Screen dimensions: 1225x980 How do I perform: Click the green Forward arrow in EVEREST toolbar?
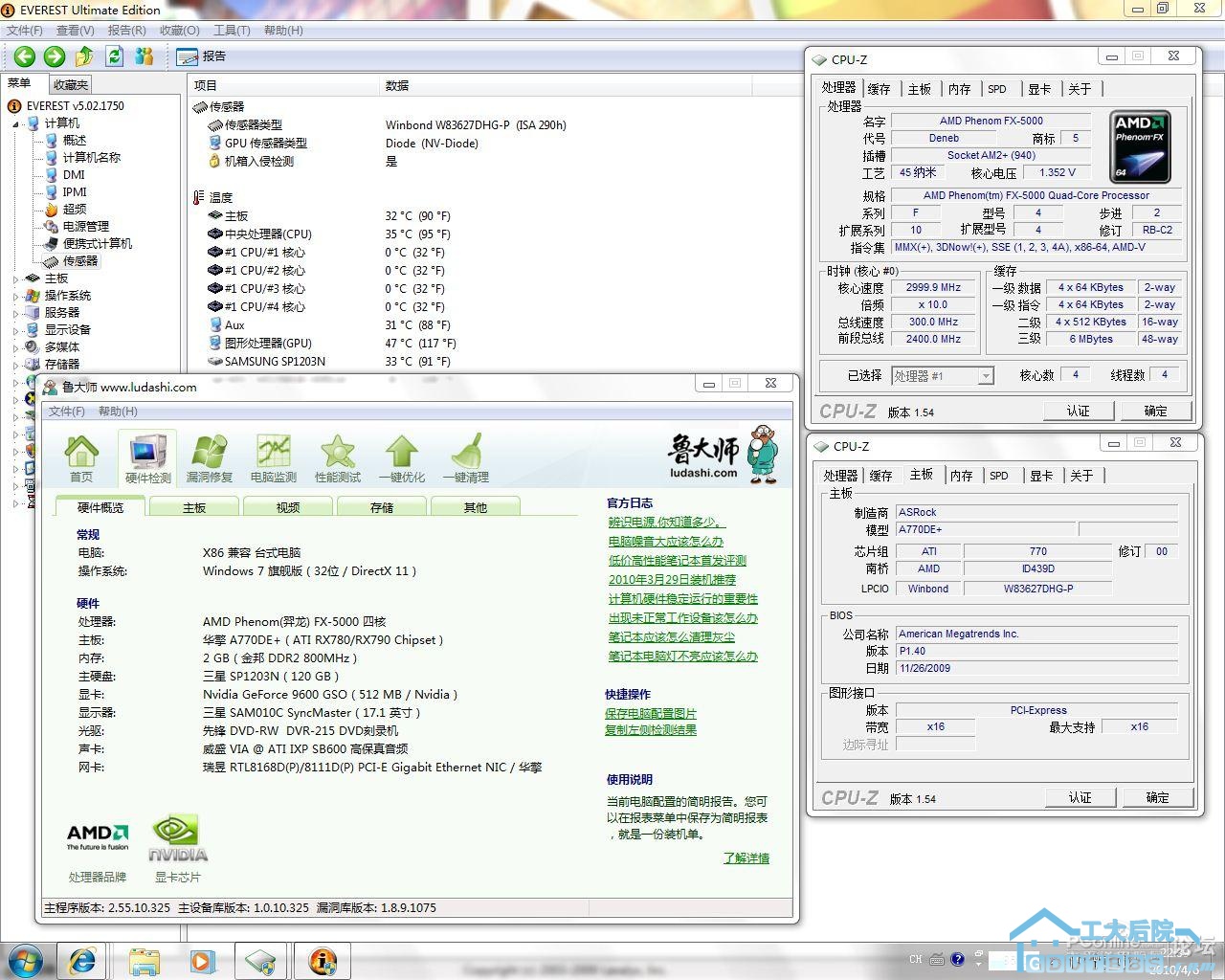coord(55,56)
